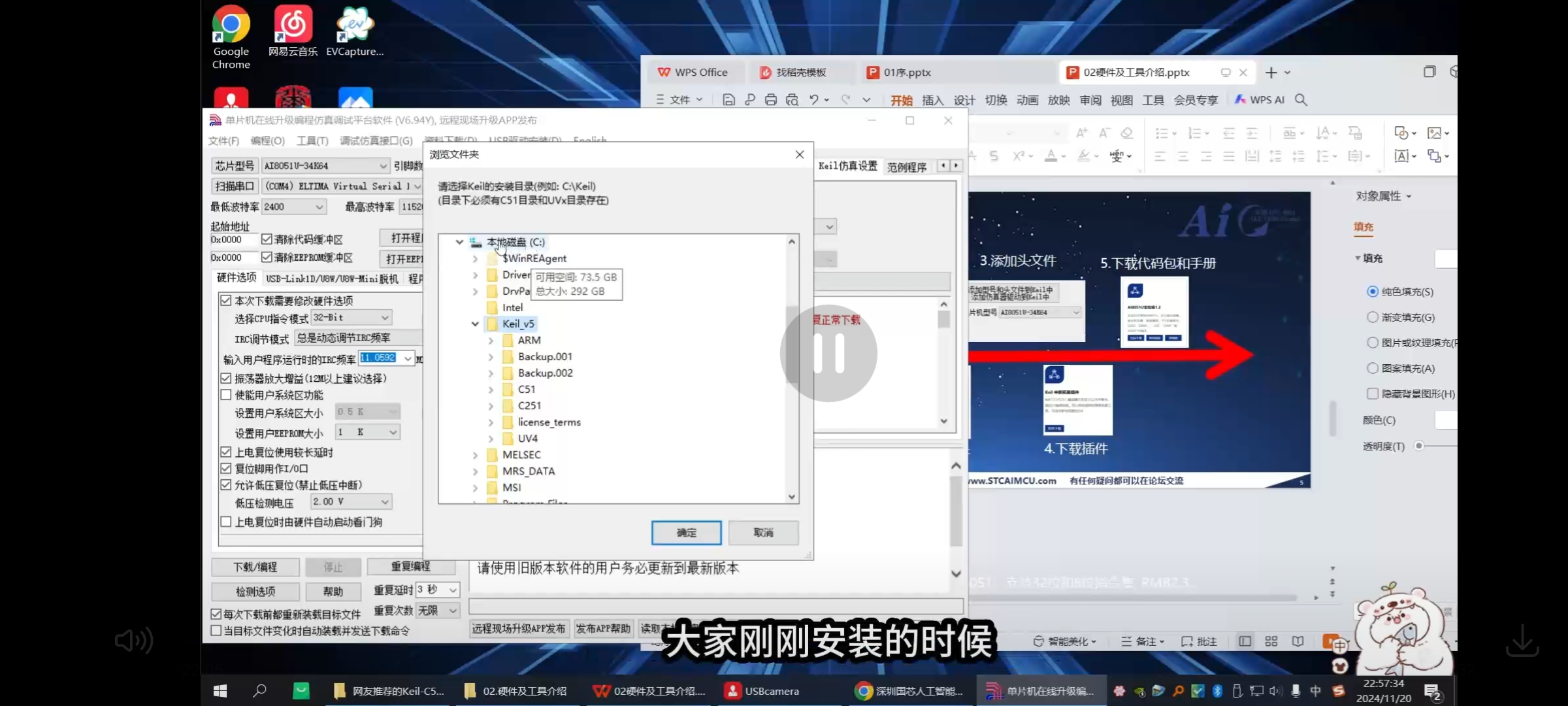The width and height of the screenshot is (1568, 706).
Task: Click the 颜色(C) color swatch
Action: click(x=1446, y=420)
